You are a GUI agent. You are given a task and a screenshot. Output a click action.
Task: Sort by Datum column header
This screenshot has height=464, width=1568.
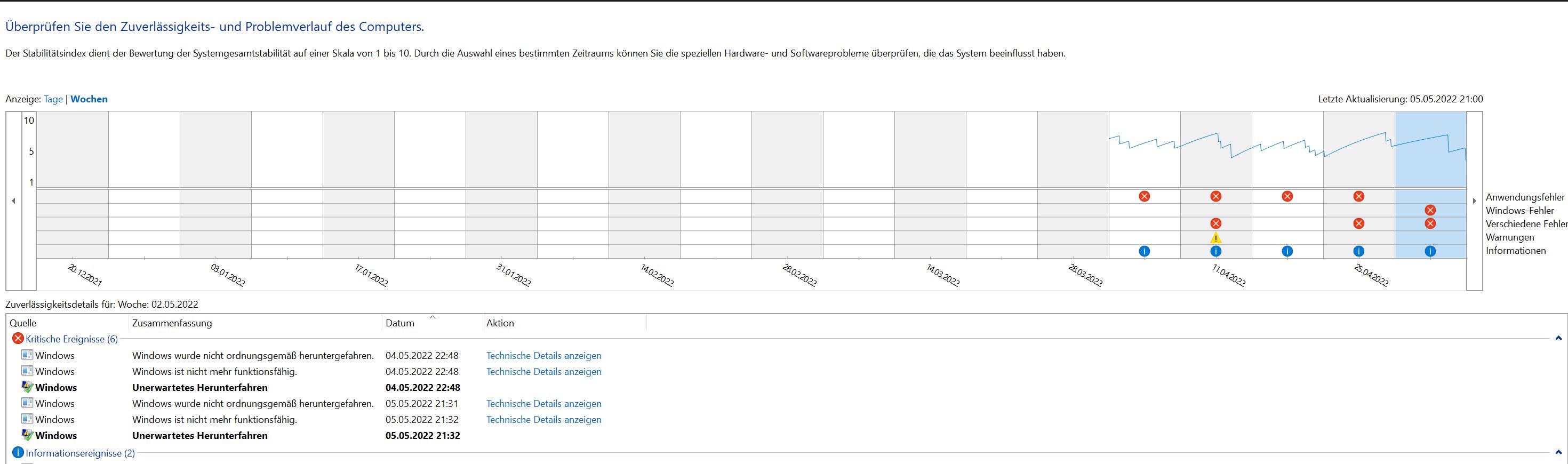(x=432, y=323)
